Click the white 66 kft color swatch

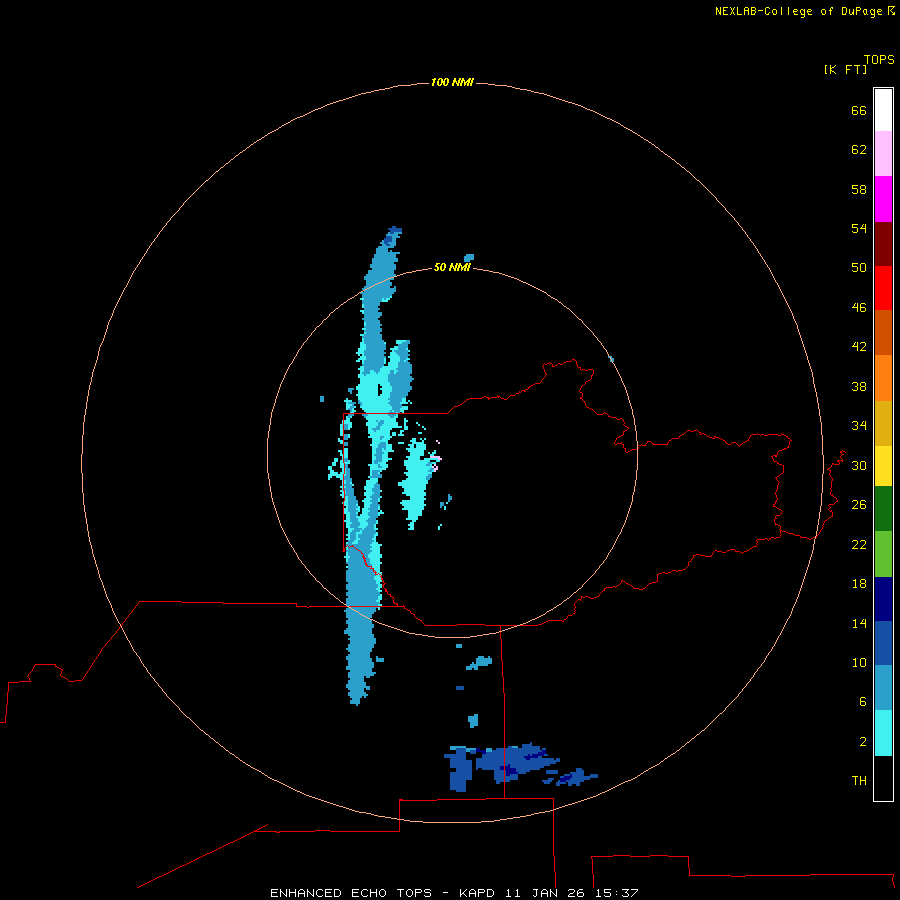tap(883, 110)
